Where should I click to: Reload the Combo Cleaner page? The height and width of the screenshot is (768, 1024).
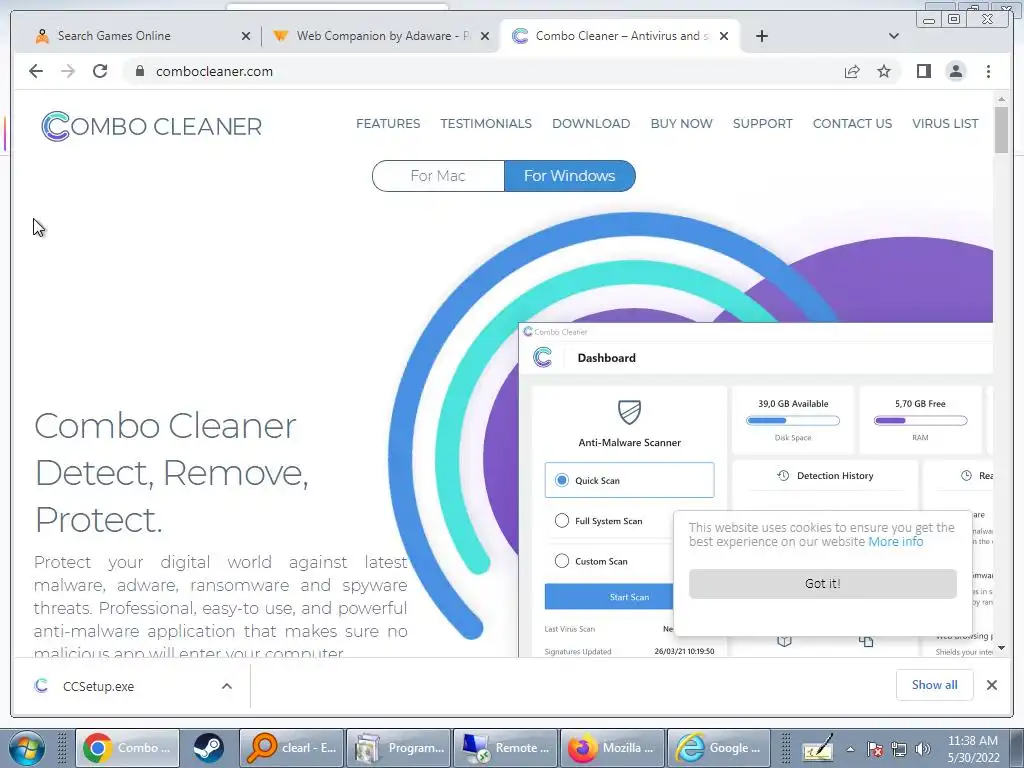(x=100, y=71)
